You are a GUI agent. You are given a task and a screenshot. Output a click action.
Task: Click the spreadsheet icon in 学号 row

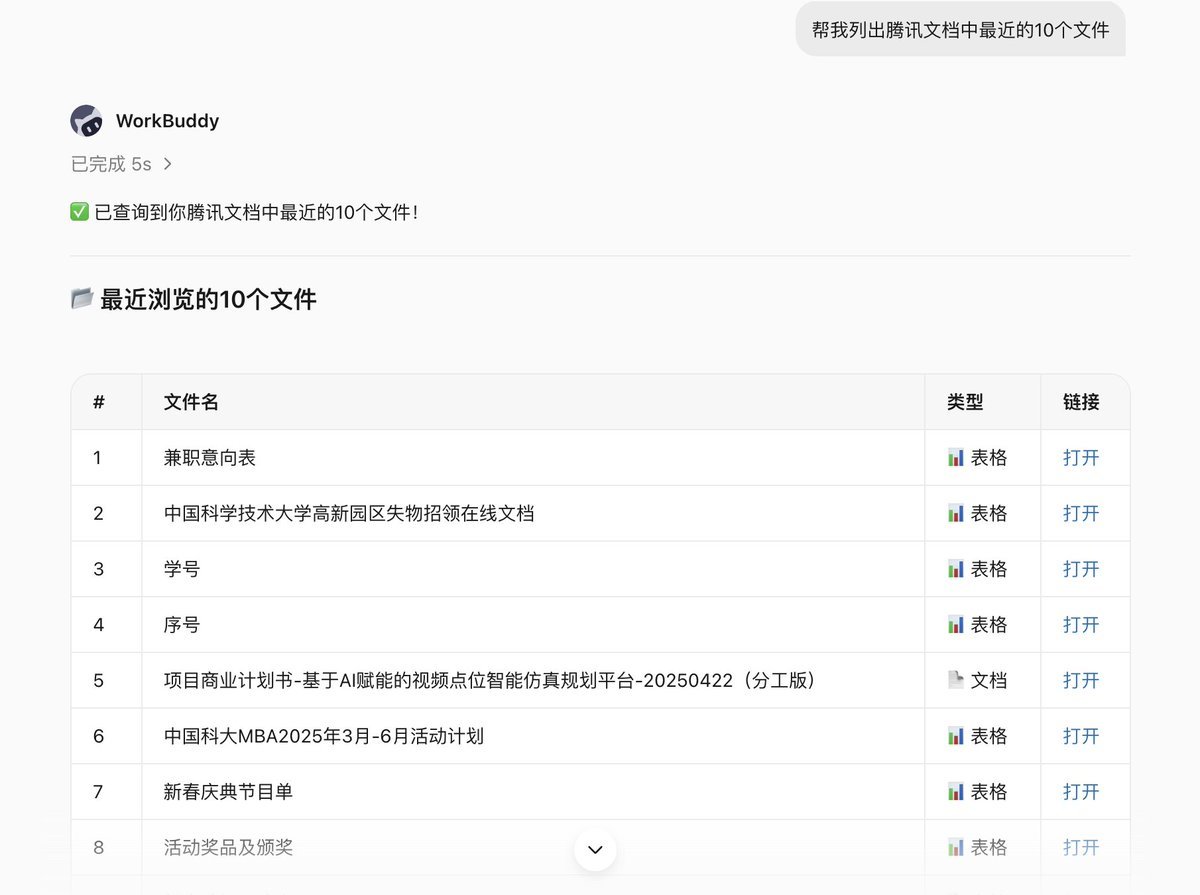tap(956, 569)
